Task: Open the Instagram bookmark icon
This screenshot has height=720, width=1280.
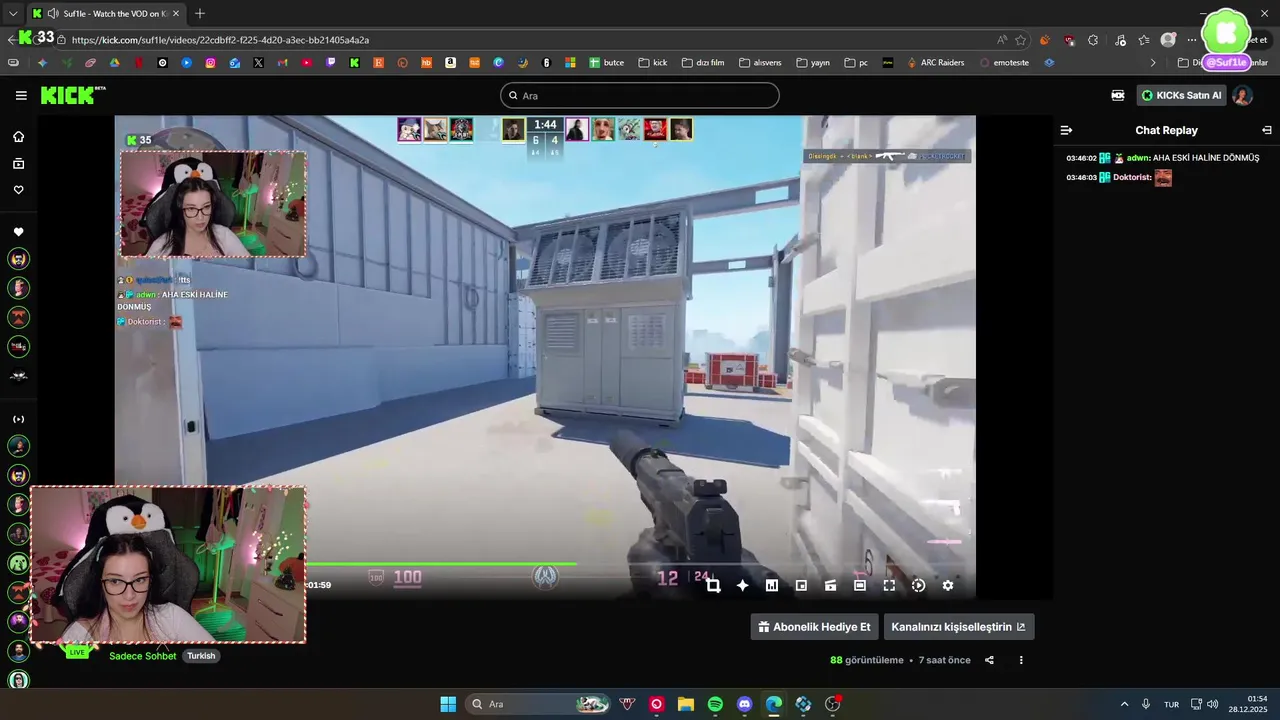Action: point(210,62)
